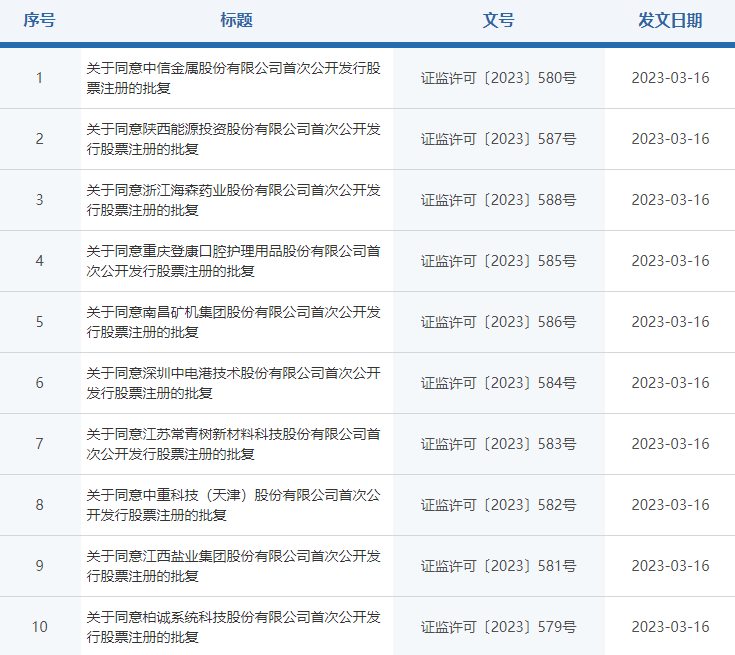
Task: Click the 发文日期 column header
Action: (670, 20)
